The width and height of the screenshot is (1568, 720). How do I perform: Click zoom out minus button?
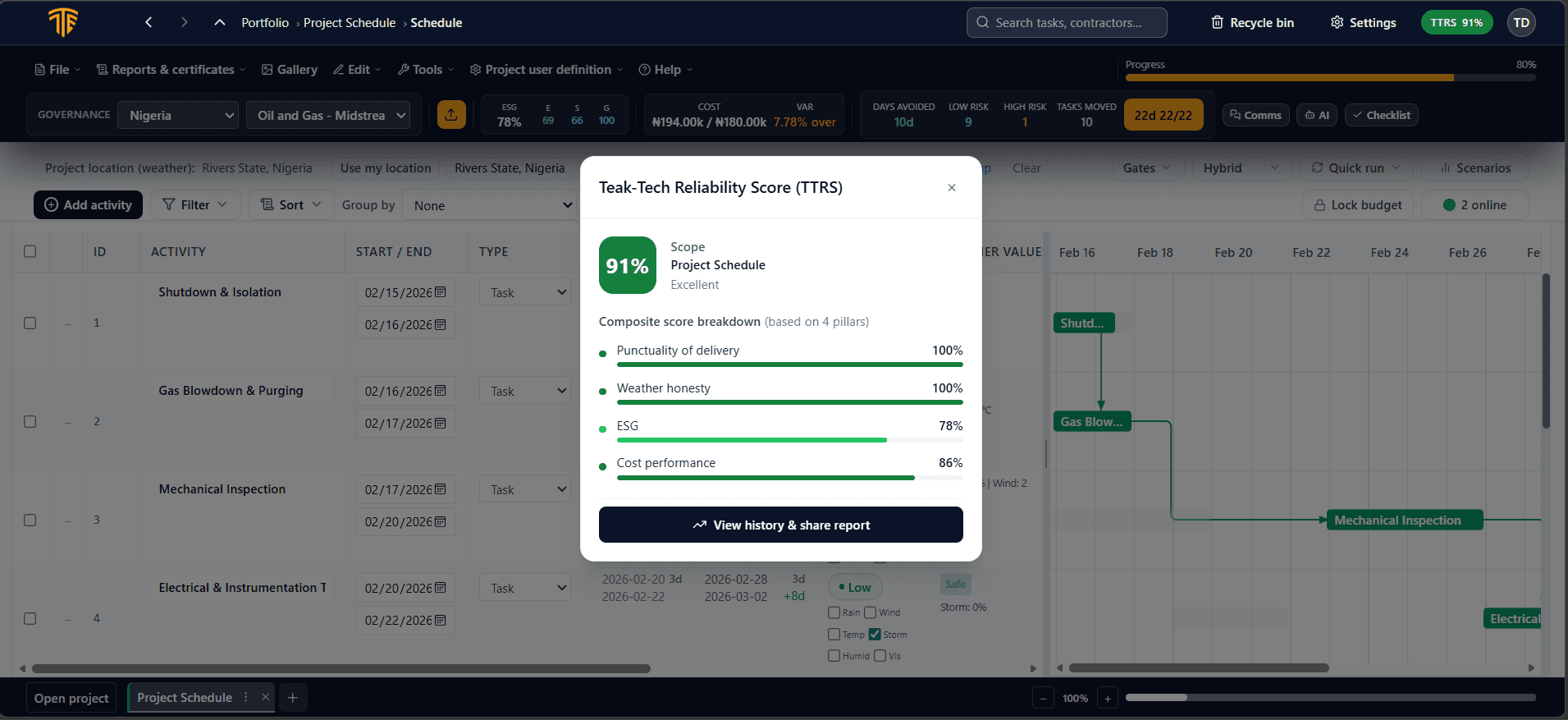(1043, 699)
